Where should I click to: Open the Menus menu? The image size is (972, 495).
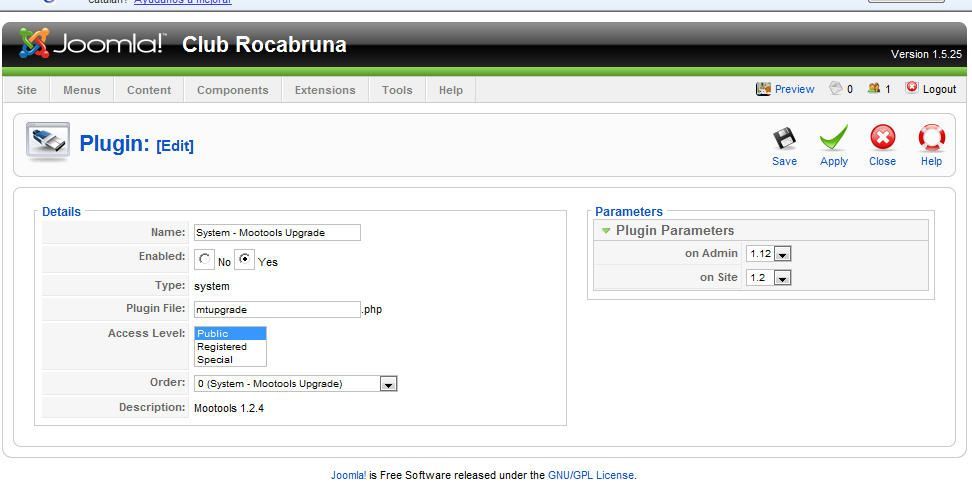coord(82,90)
